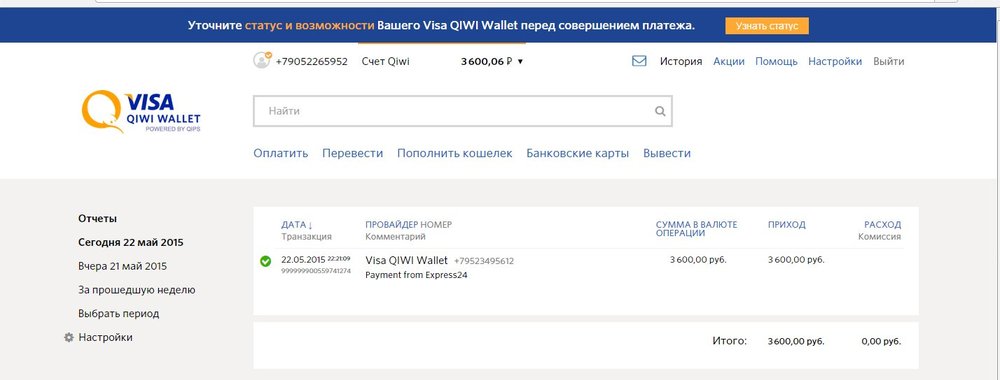The width and height of the screenshot is (1000, 380).
Task: Click Выбрать период option
Action: [x=119, y=314]
